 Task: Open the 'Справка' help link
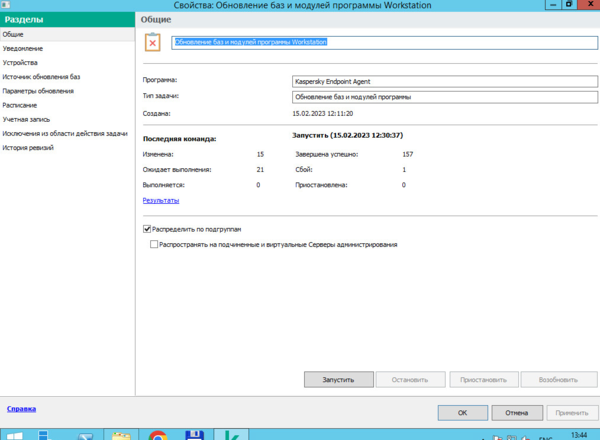pyautogui.click(x=19, y=409)
